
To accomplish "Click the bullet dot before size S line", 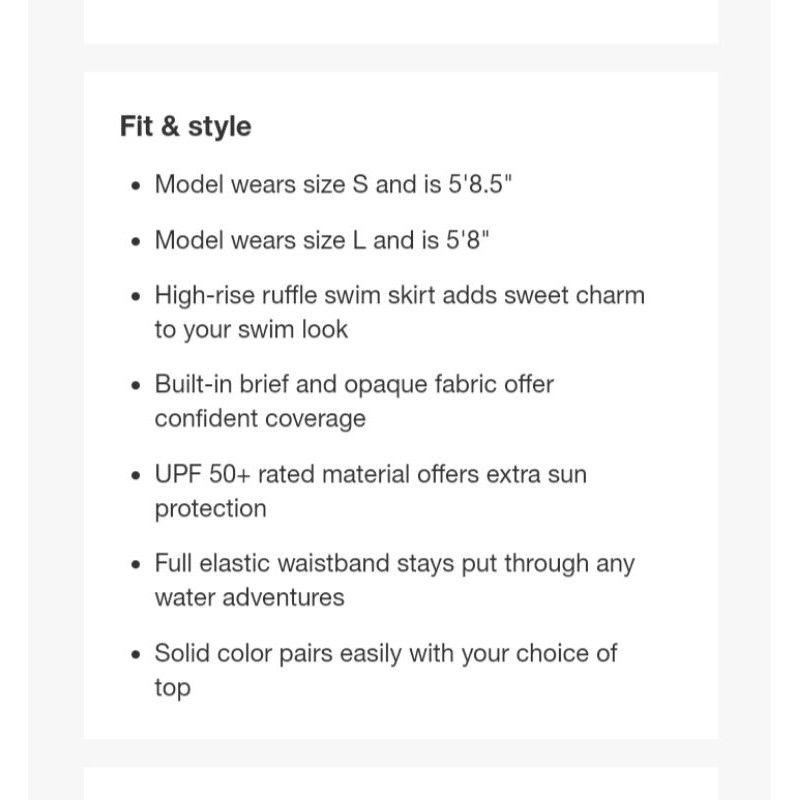I will pyautogui.click(x=136, y=186).
